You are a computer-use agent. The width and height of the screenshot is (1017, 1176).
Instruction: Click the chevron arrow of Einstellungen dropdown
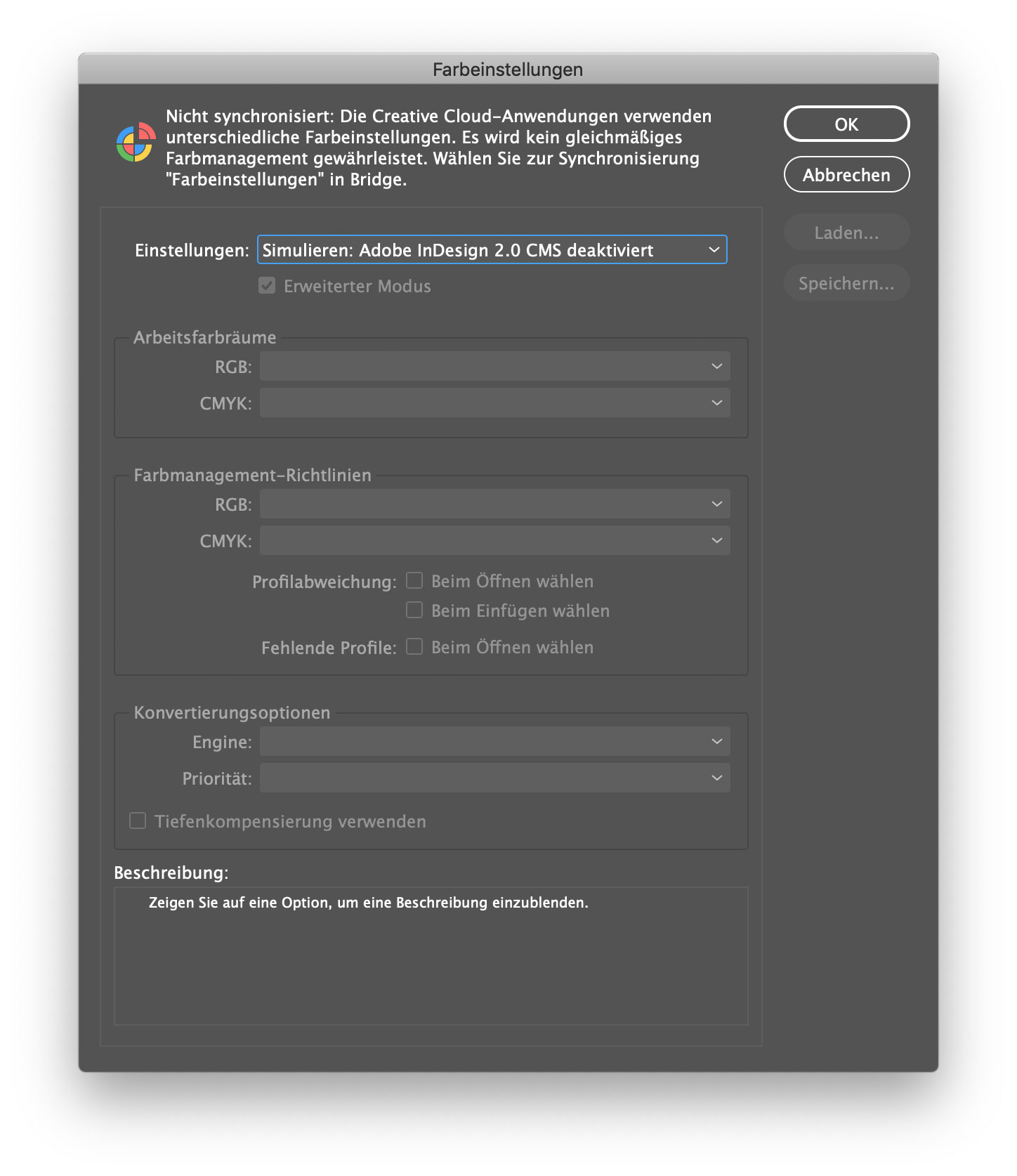pyautogui.click(x=714, y=250)
